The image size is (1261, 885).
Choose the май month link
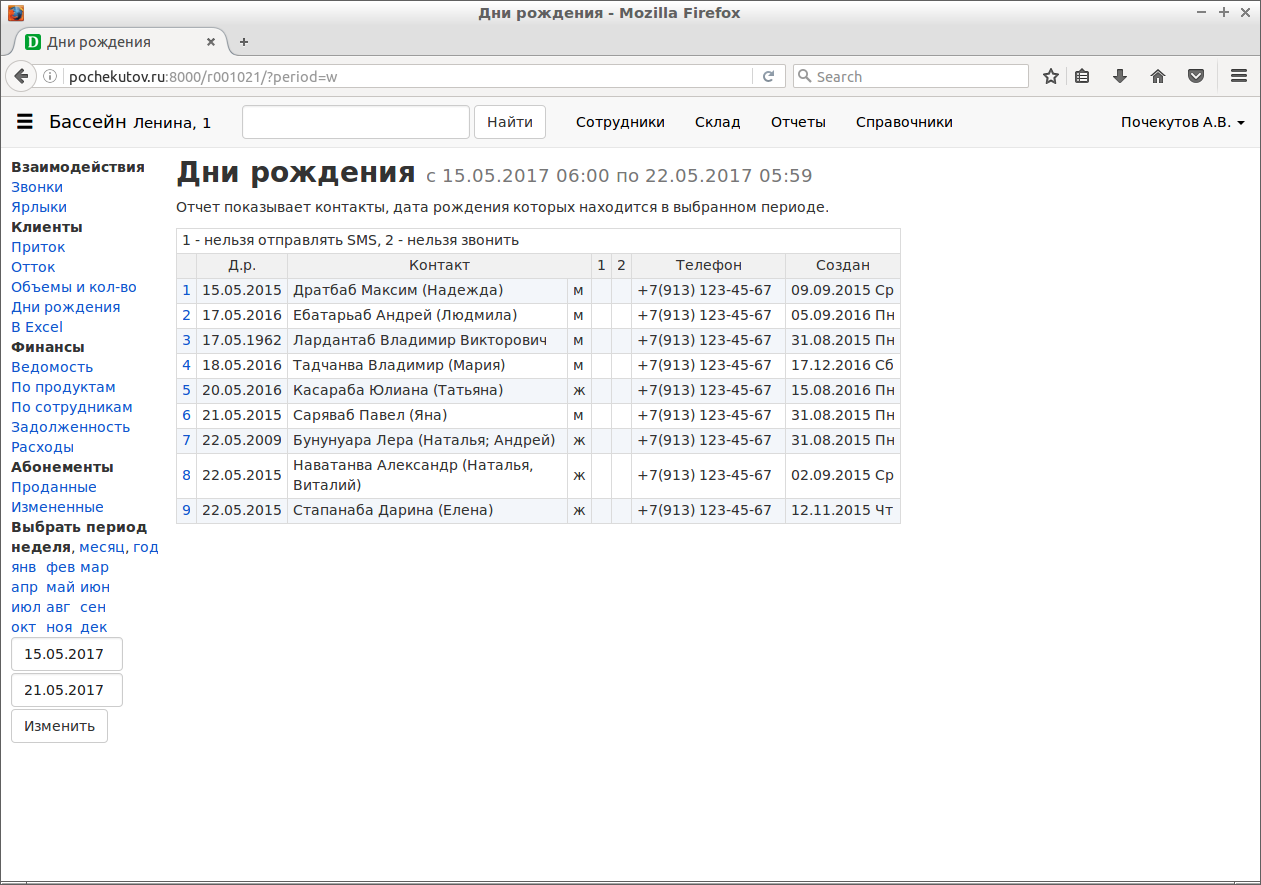pos(60,587)
